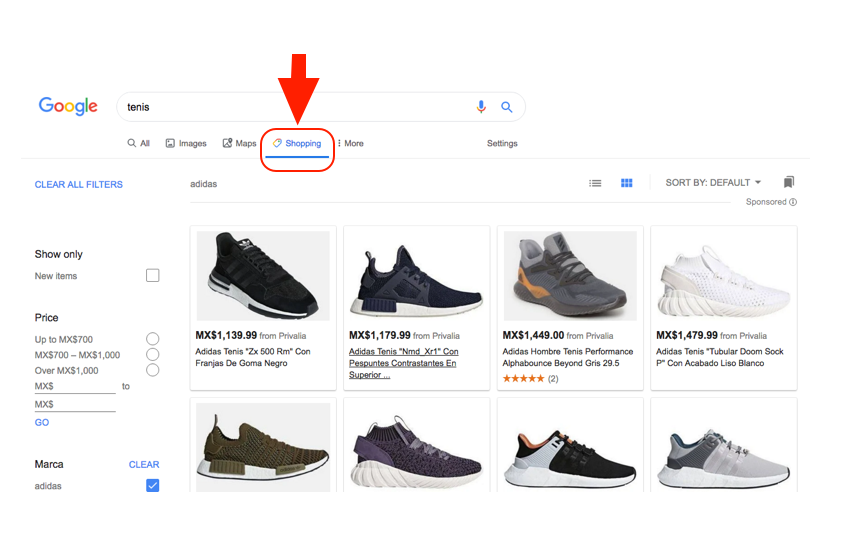This screenshot has width=848, height=540.
Task: Go to the Google logo homepage
Action: pos(68,106)
